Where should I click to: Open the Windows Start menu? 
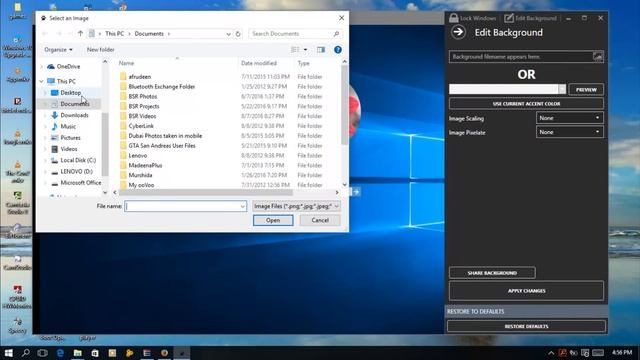8,353
